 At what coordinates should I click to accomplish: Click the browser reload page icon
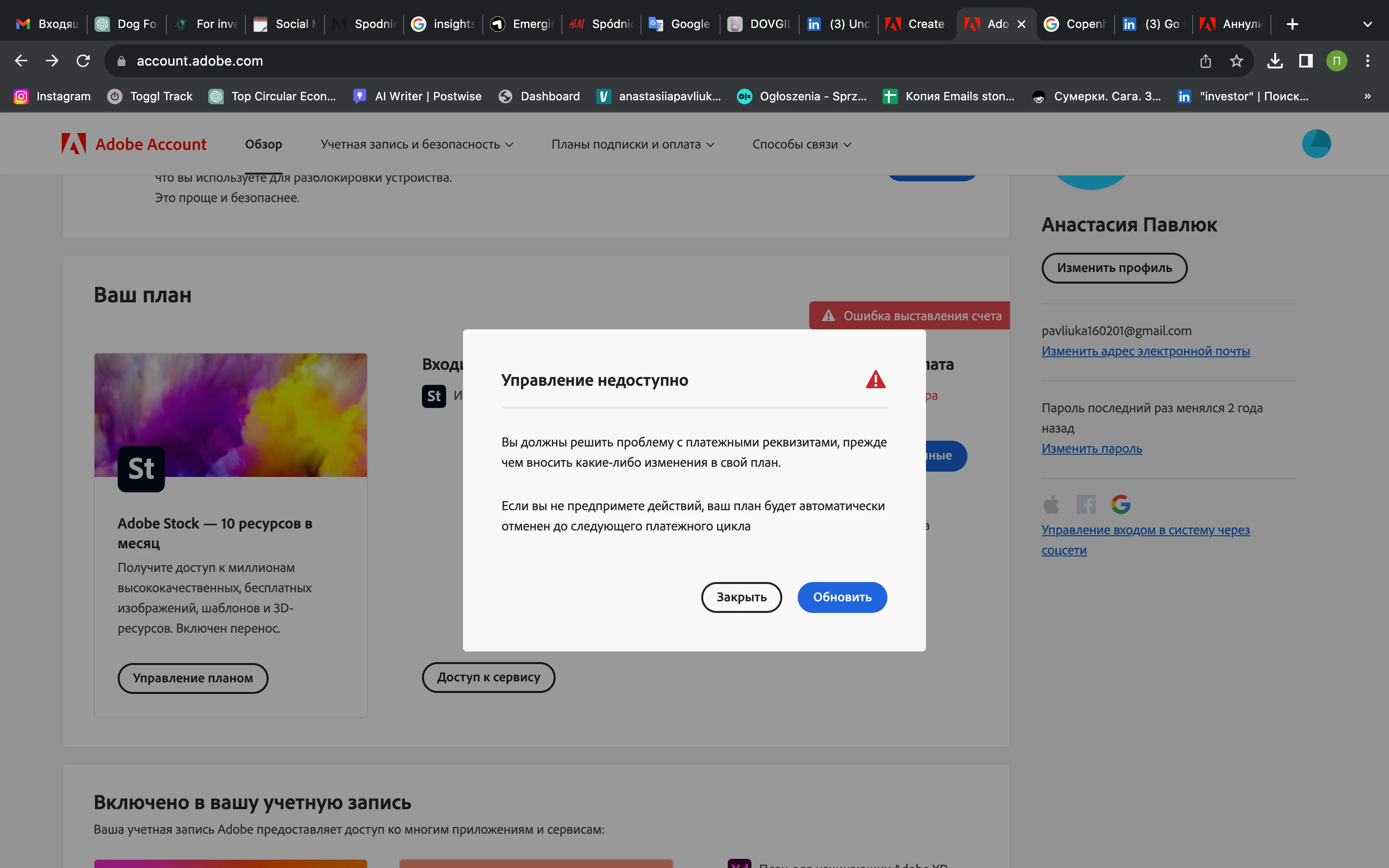[83, 61]
